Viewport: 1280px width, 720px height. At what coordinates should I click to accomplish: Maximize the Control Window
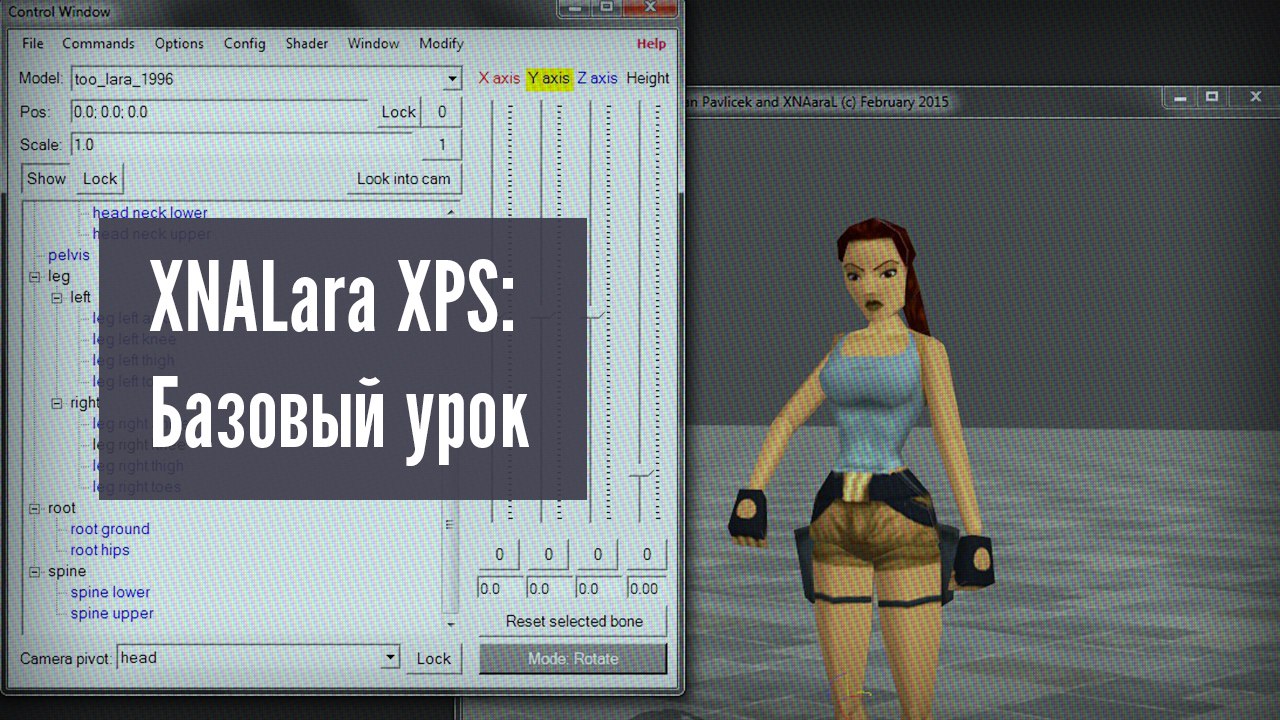pos(608,8)
